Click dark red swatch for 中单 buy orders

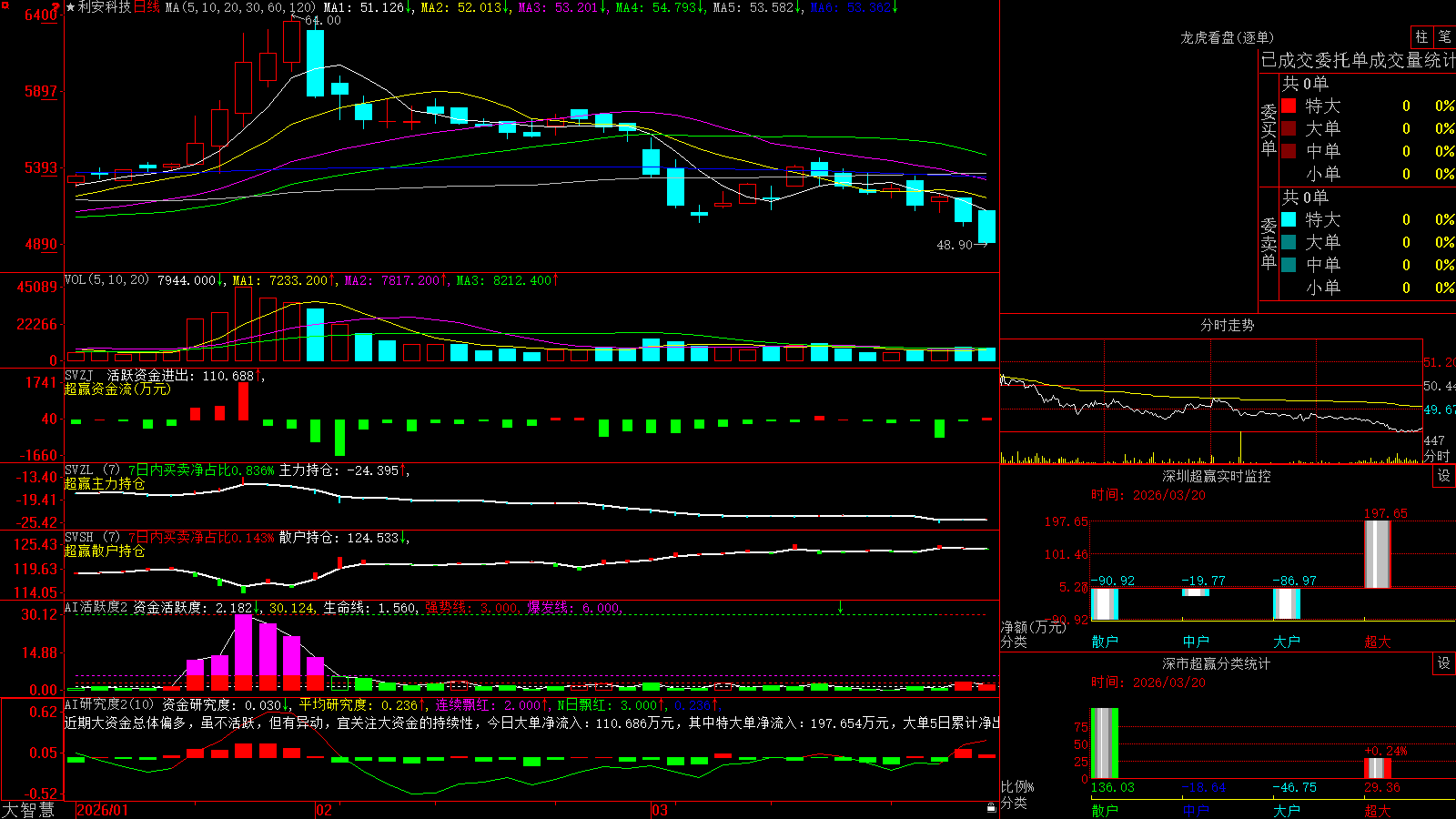pyautogui.click(x=1289, y=151)
